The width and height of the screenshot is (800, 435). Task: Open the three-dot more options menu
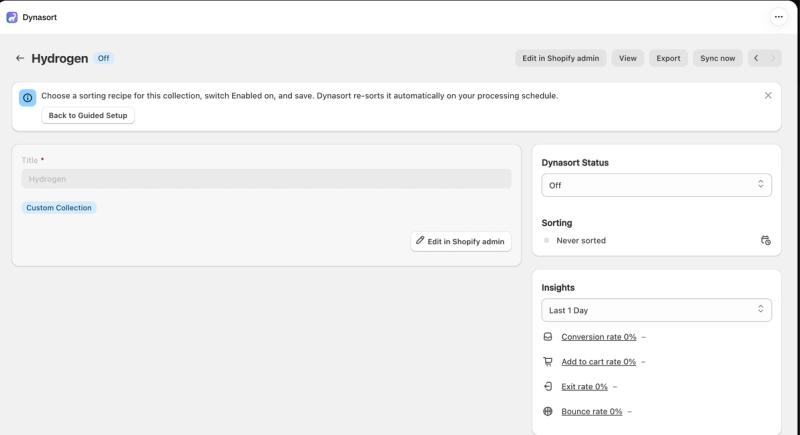click(779, 17)
